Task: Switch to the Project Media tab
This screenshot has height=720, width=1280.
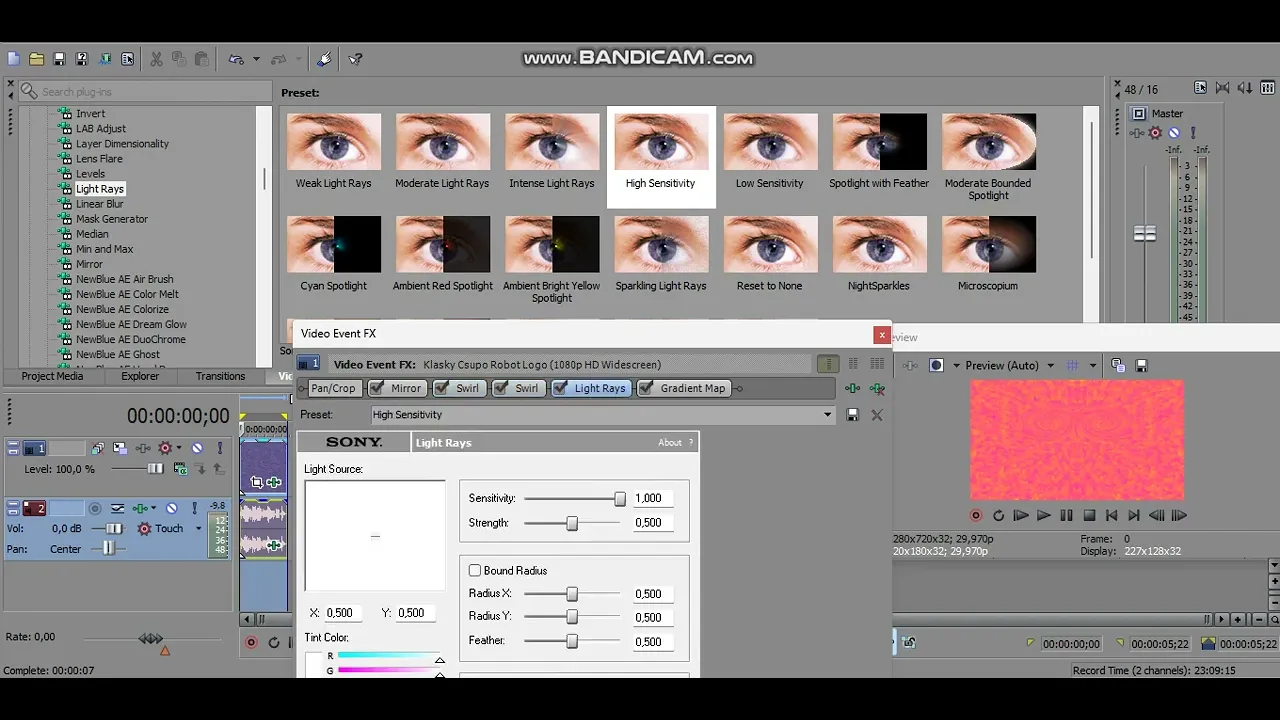Action: click(x=52, y=376)
